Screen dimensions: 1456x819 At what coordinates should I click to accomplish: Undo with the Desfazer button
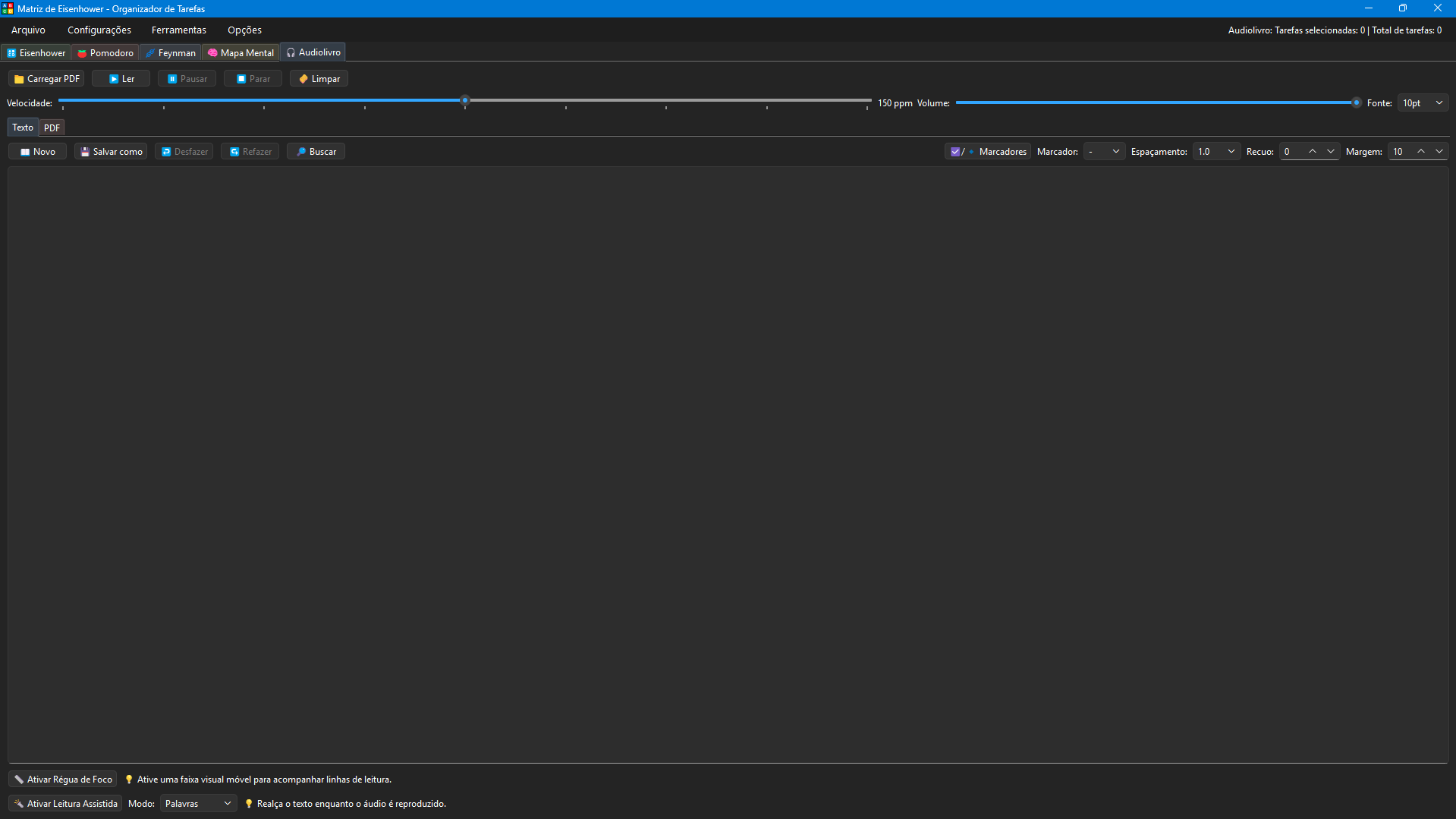[x=184, y=152]
